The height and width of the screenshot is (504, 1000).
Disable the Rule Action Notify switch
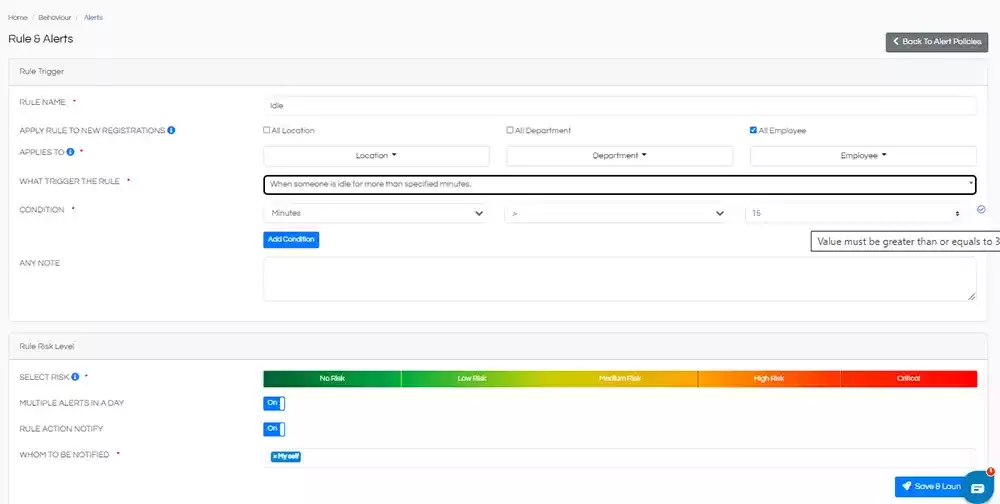(274, 429)
